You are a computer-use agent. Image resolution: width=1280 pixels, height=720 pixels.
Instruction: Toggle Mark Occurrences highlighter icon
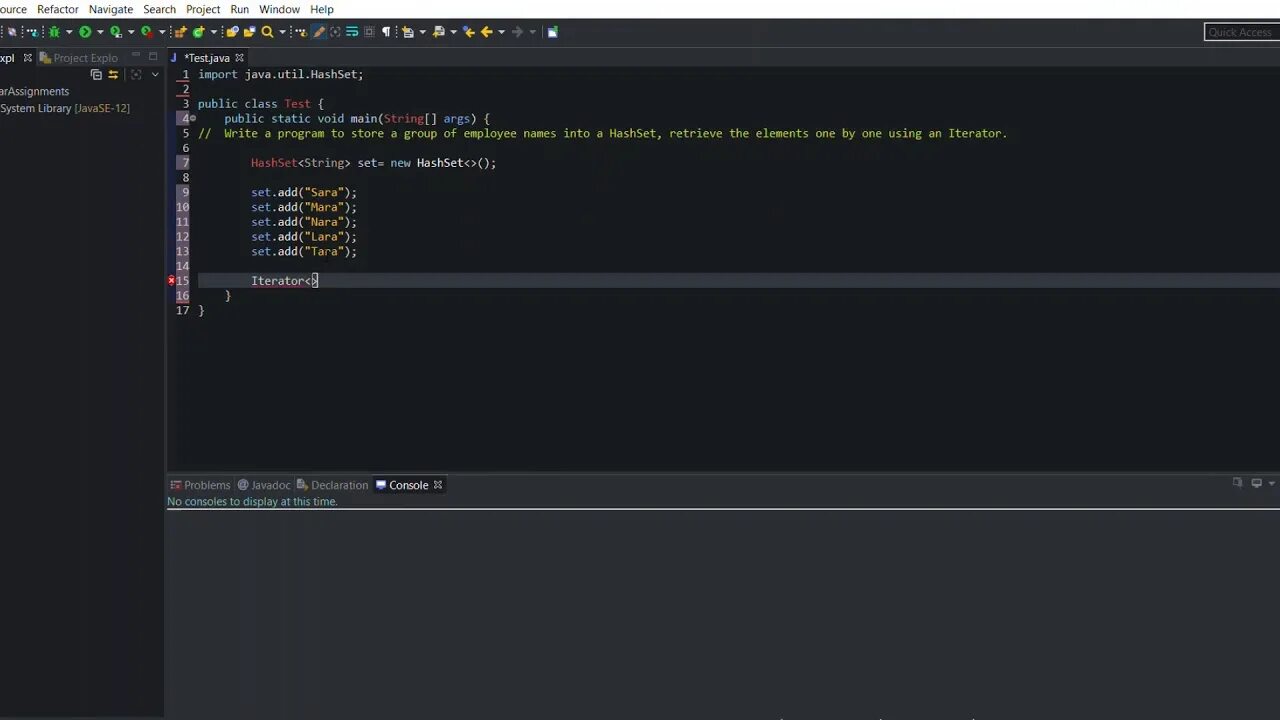pos(319,32)
